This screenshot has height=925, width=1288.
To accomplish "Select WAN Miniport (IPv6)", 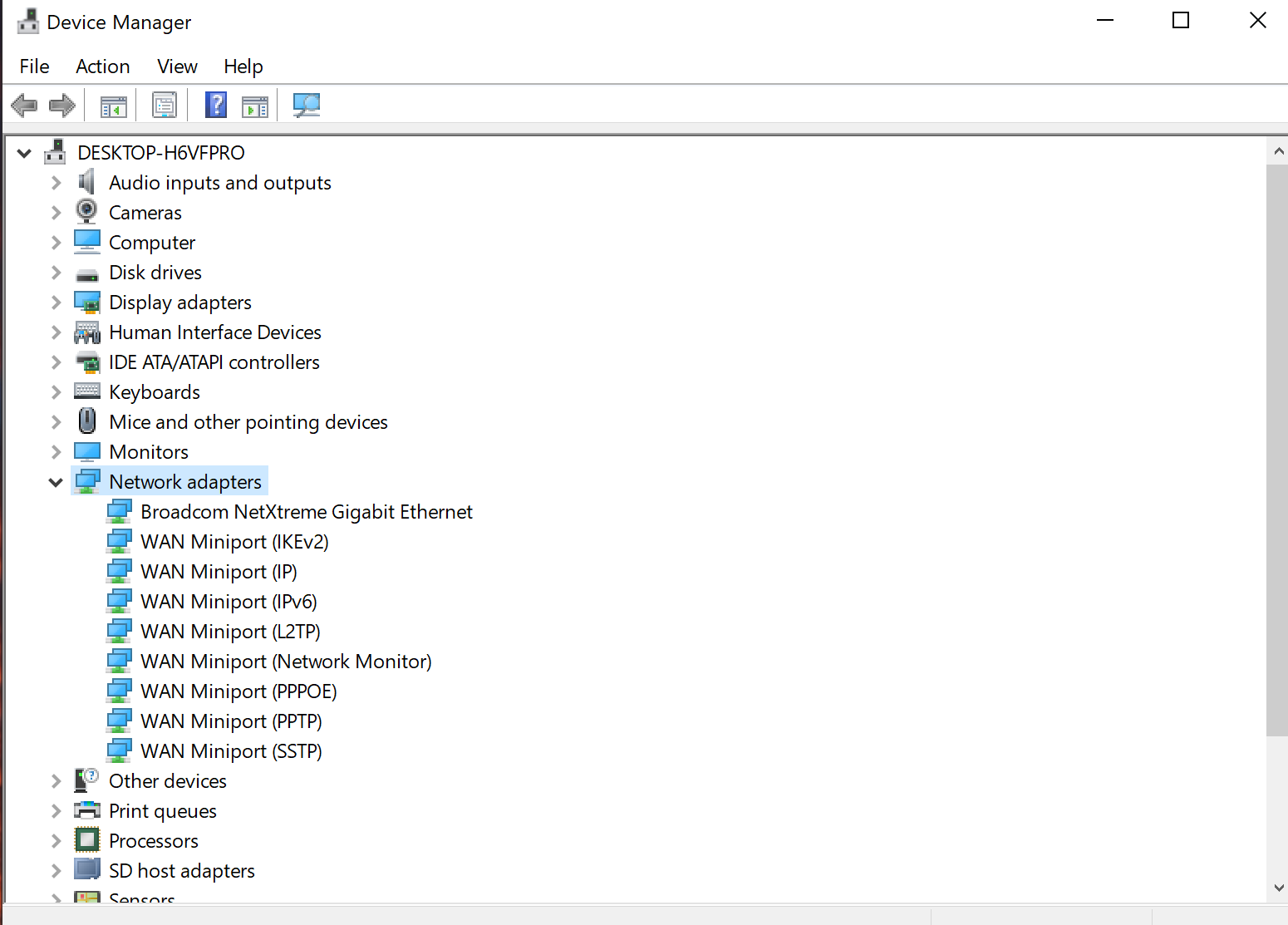I will [x=229, y=602].
